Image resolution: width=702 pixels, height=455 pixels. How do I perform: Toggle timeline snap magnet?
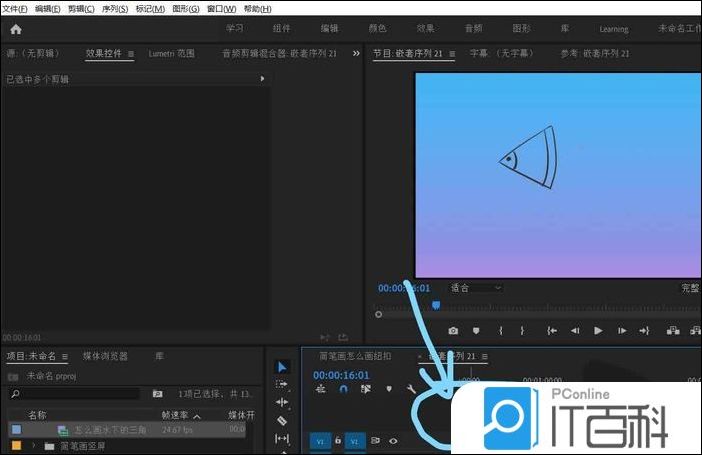click(344, 389)
